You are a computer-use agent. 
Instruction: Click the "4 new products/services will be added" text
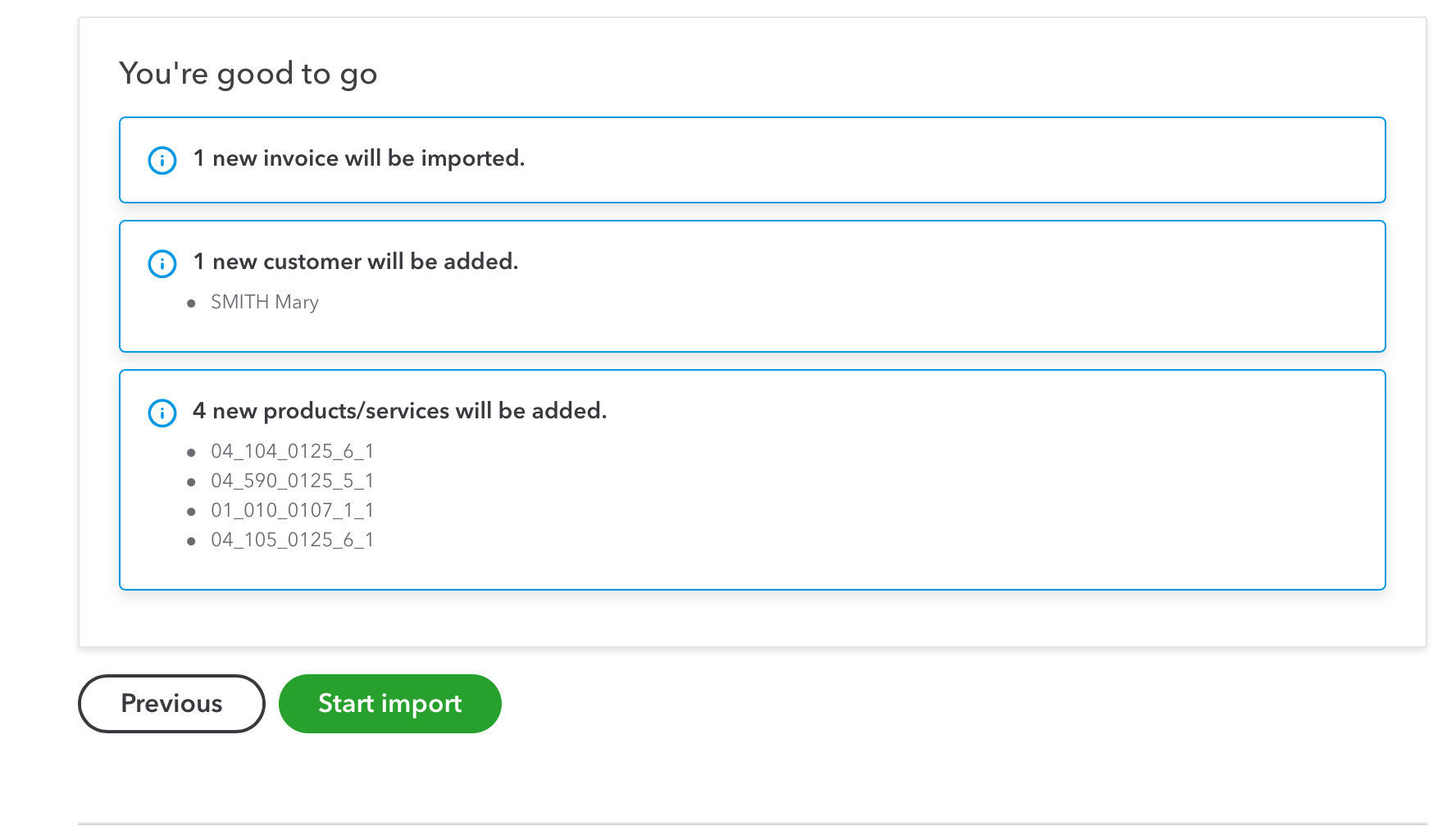click(400, 411)
